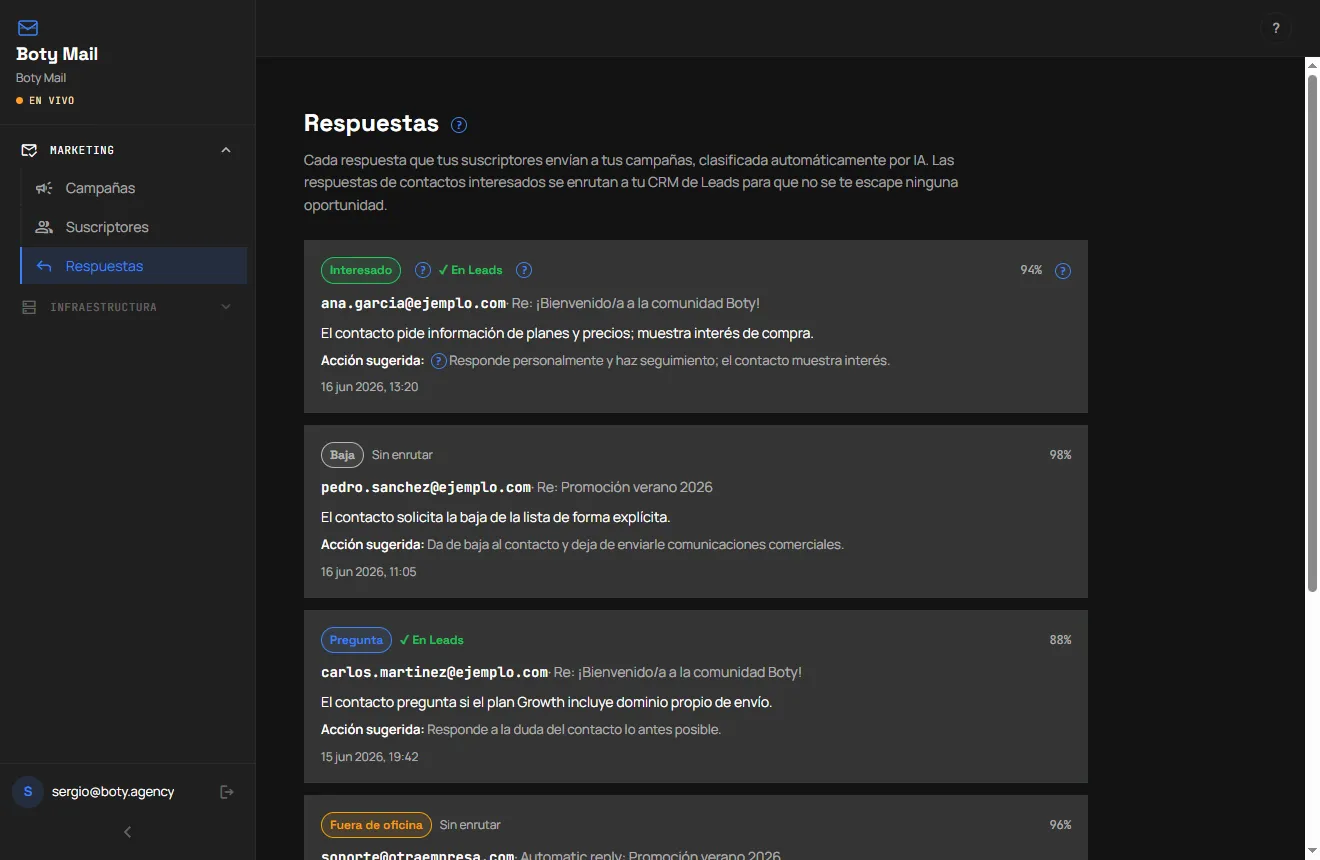Click the Marketing mail icon in sidebar
Viewport: 1320px width, 860px height.
coord(29,150)
